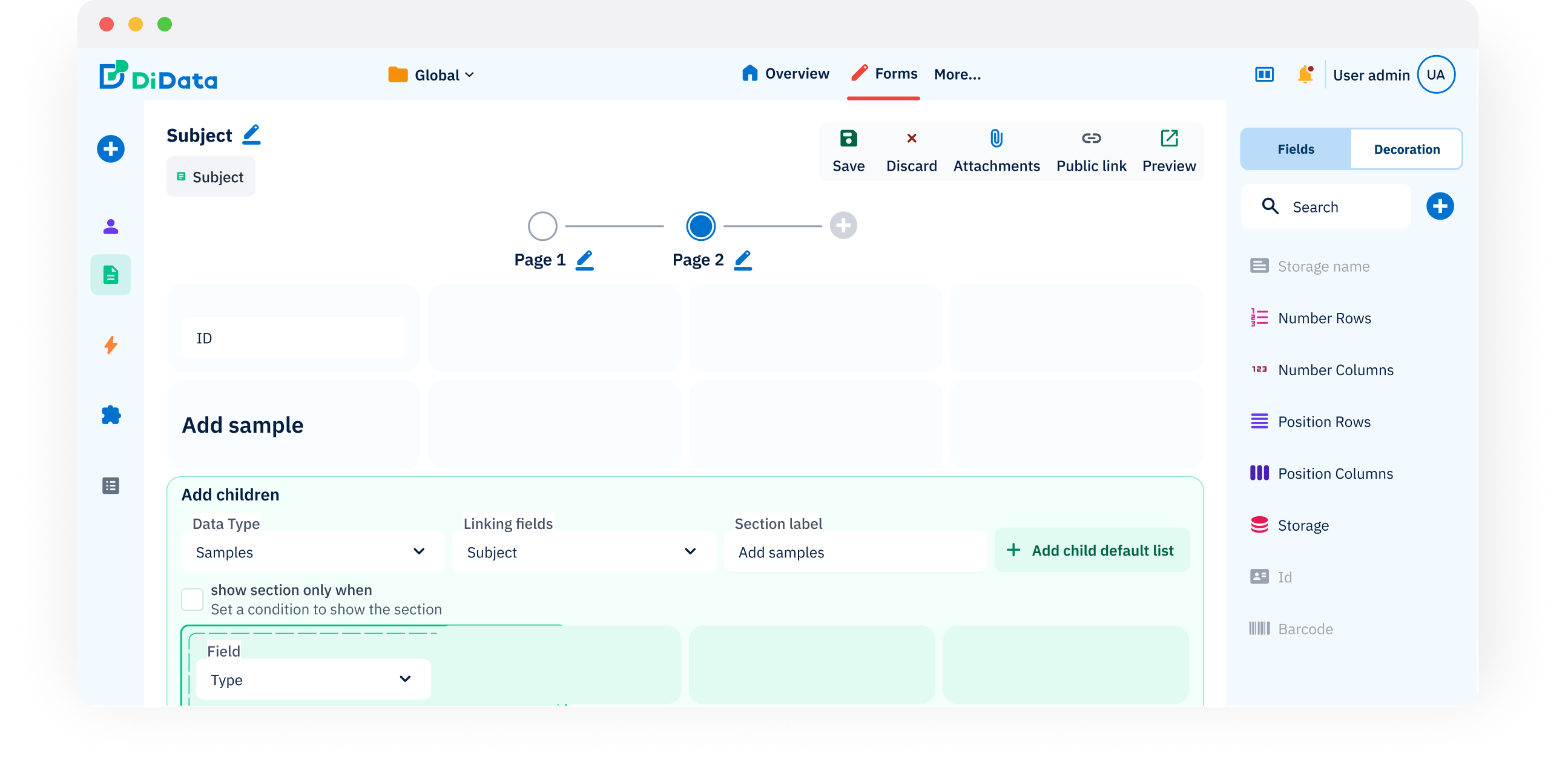Image resolution: width=1568 pixels, height=771 pixels.
Task: Click the Public link option
Action: [x=1091, y=150]
